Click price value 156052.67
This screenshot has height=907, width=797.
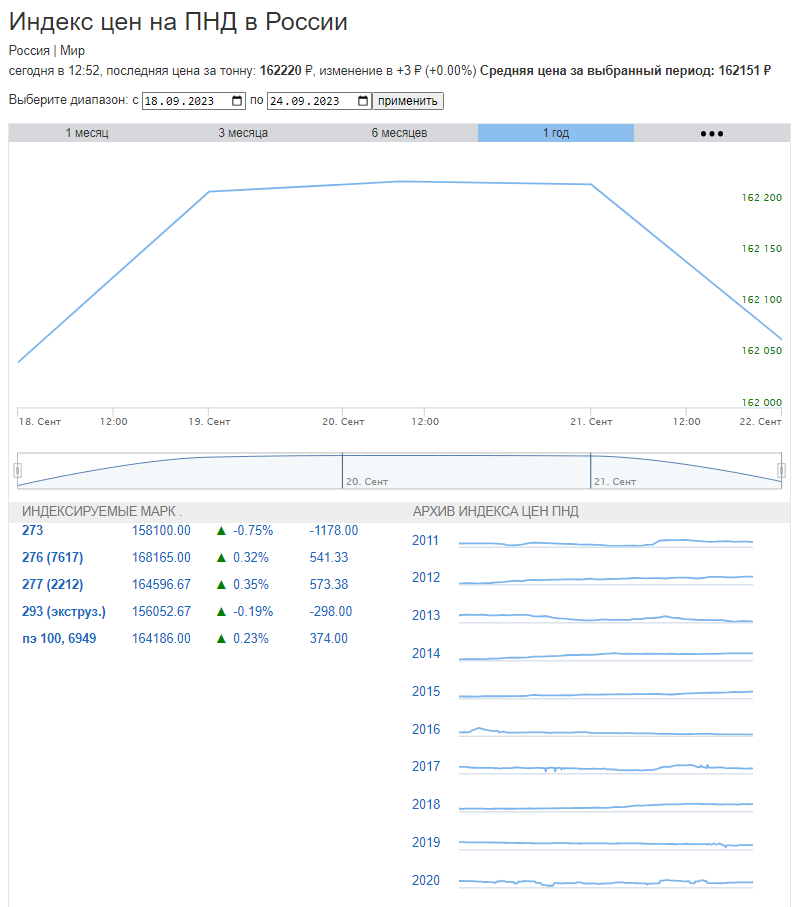click(x=161, y=611)
